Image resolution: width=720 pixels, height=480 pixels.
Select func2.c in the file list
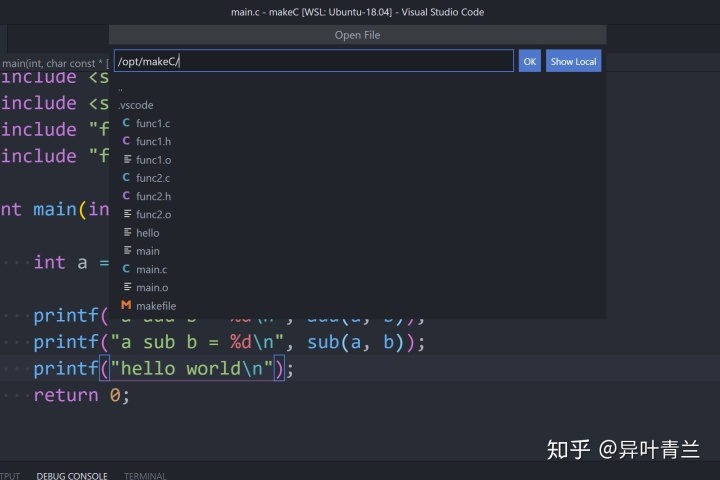coord(360,178)
